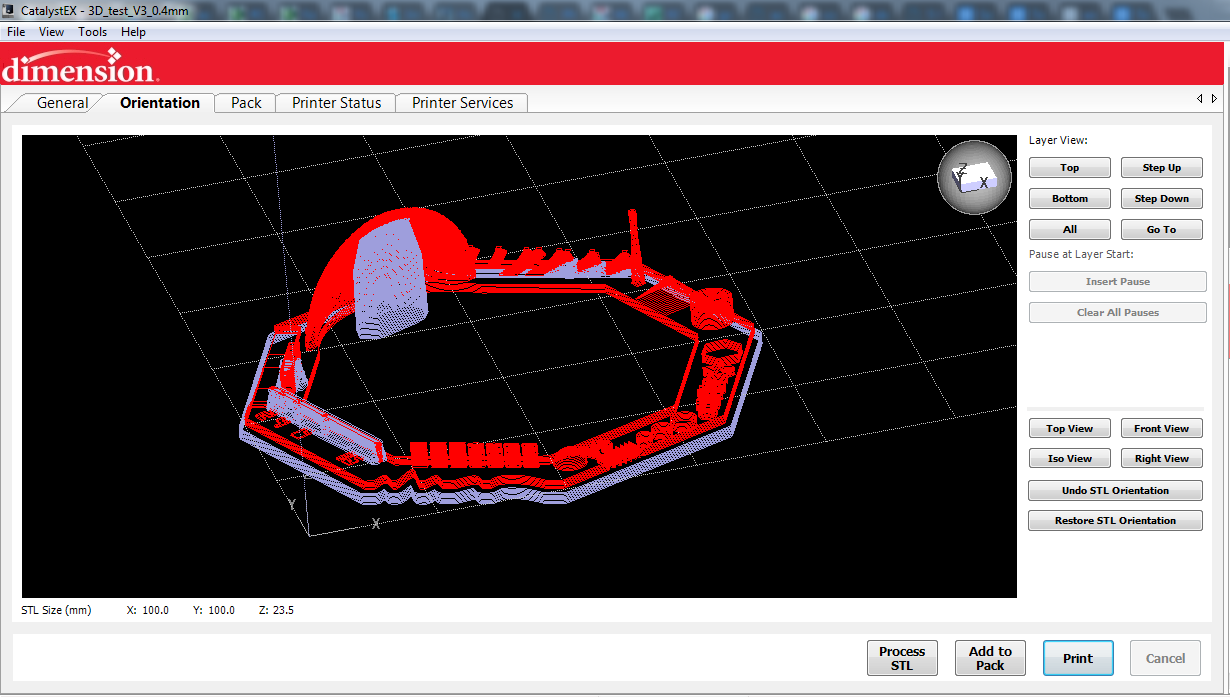This screenshot has width=1230, height=697.
Task: Go to Printer Services tab
Action: [462, 103]
